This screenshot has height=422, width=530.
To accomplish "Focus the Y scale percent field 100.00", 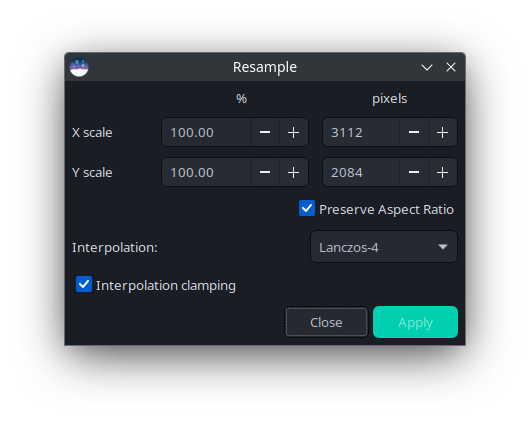I will click(206, 172).
